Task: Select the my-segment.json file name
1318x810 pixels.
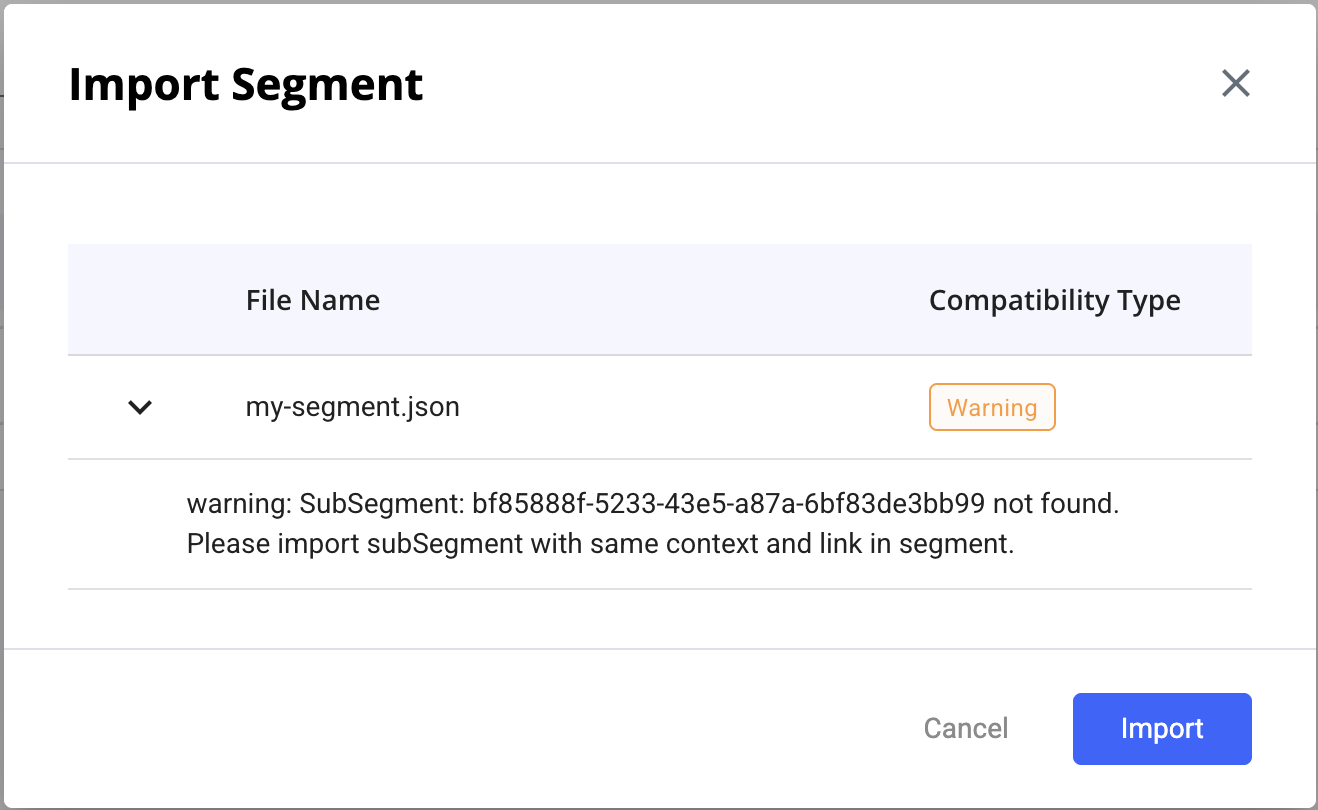Action: (x=352, y=408)
